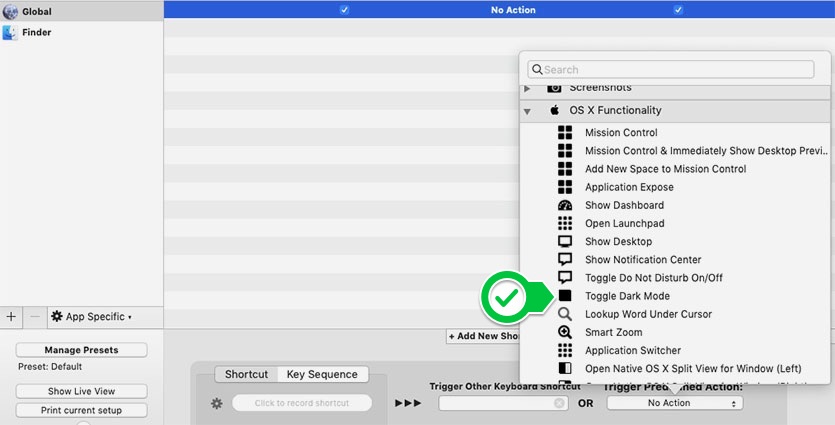This screenshot has width=835, height=425.
Task: Click the Show Desktop monitor icon
Action: point(565,242)
